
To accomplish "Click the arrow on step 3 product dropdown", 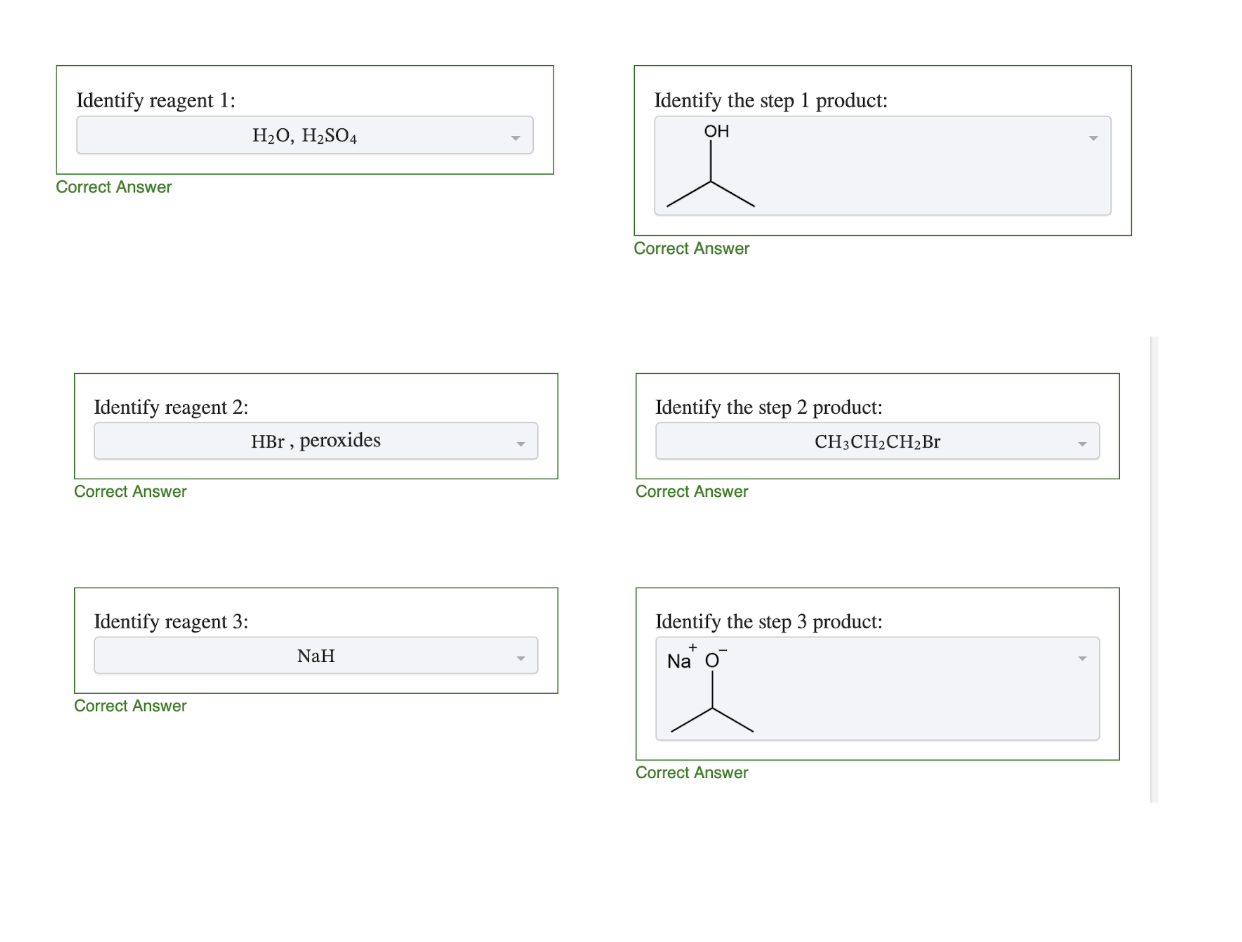I will point(1081,658).
